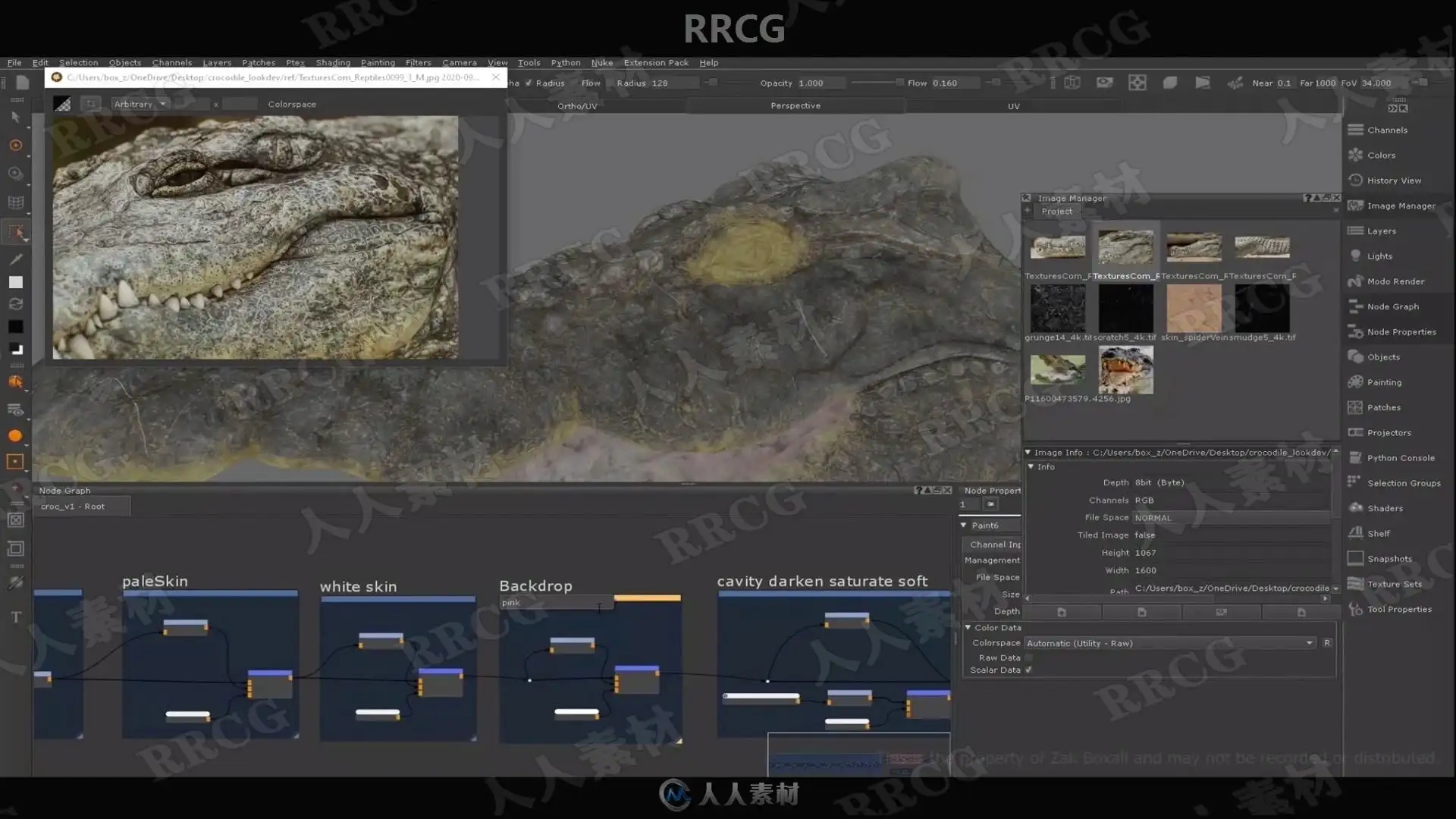
Task: Toggle the Radius checkbox in tool bar
Action: tap(529, 83)
